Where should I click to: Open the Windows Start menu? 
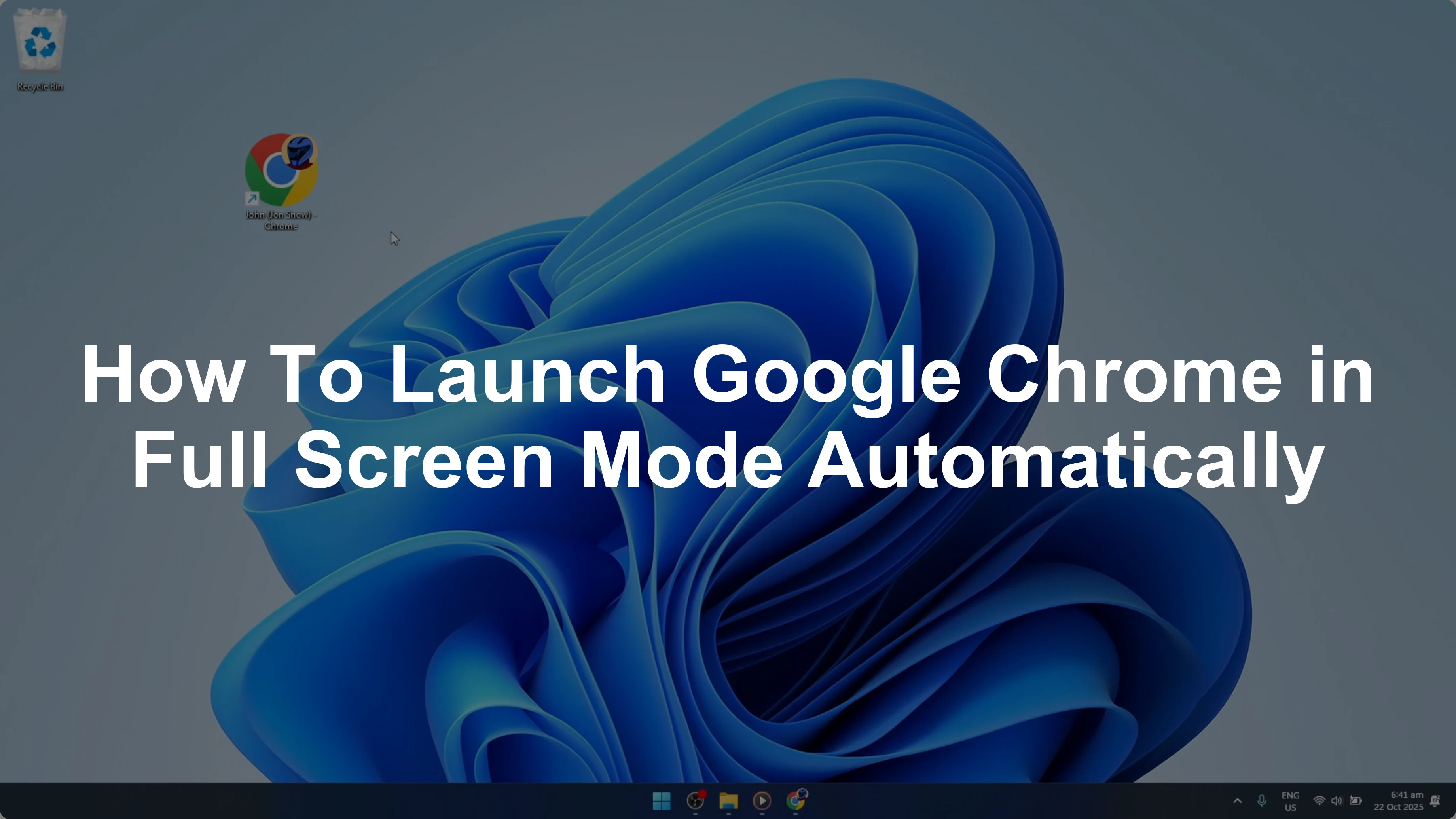661,800
